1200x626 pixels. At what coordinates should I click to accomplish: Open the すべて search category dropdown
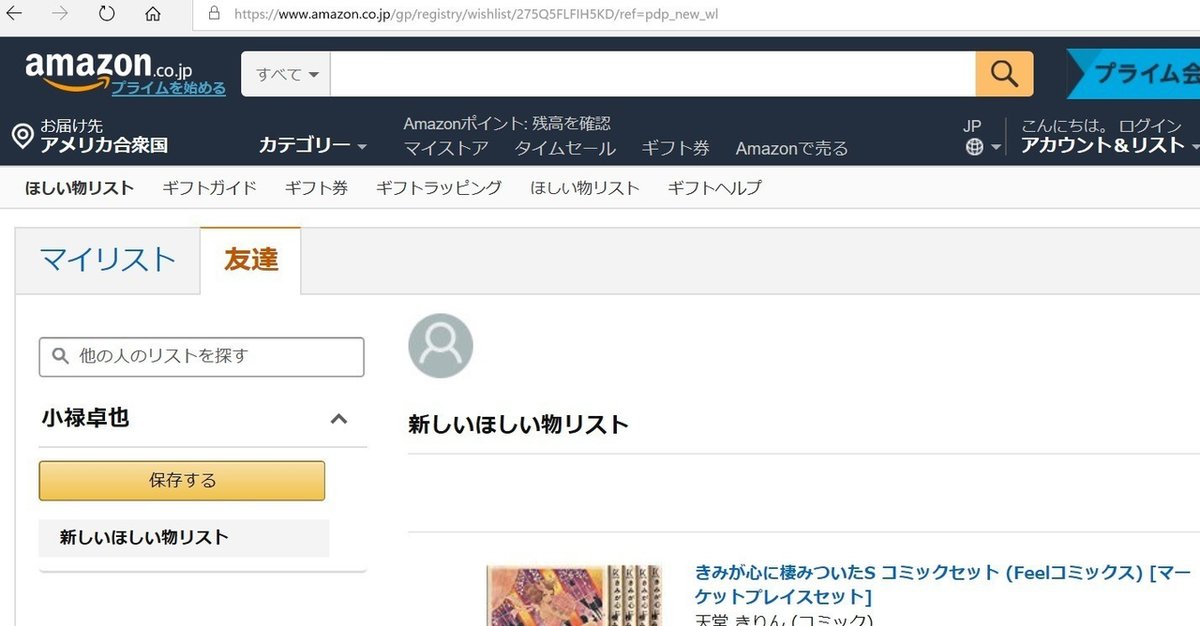click(286, 74)
